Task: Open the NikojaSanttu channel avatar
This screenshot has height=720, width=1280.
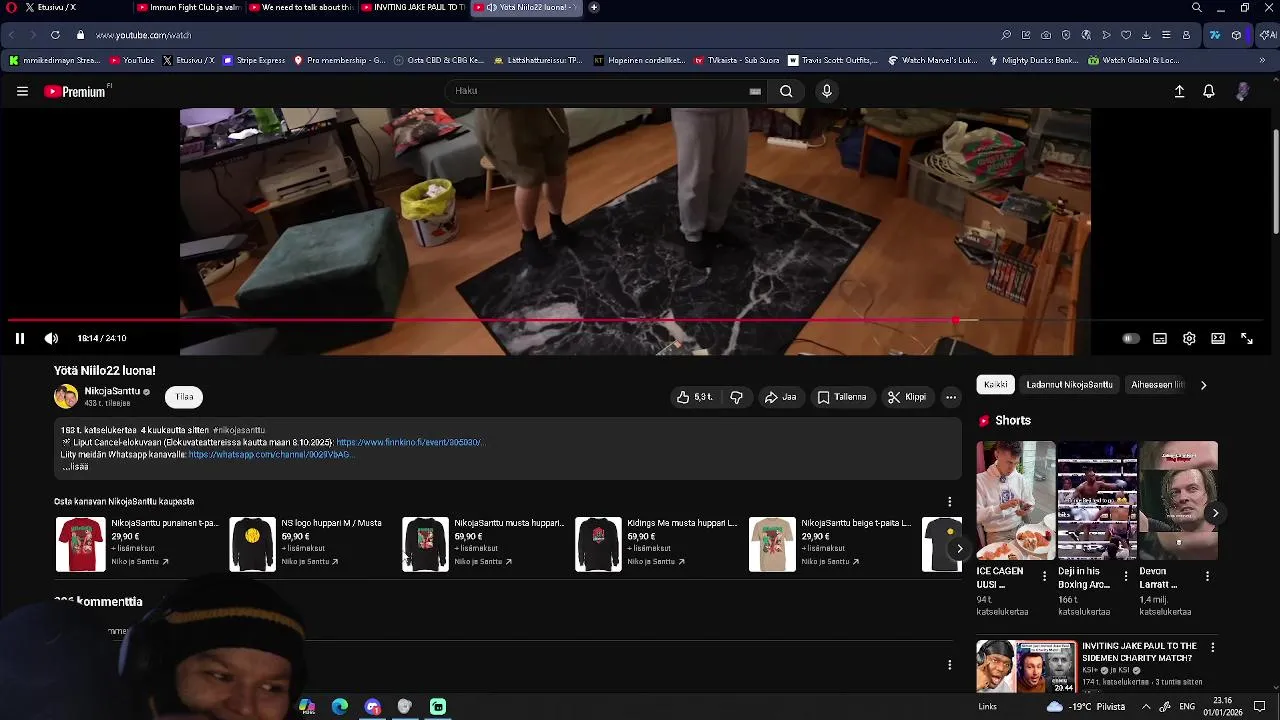Action: pos(66,397)
